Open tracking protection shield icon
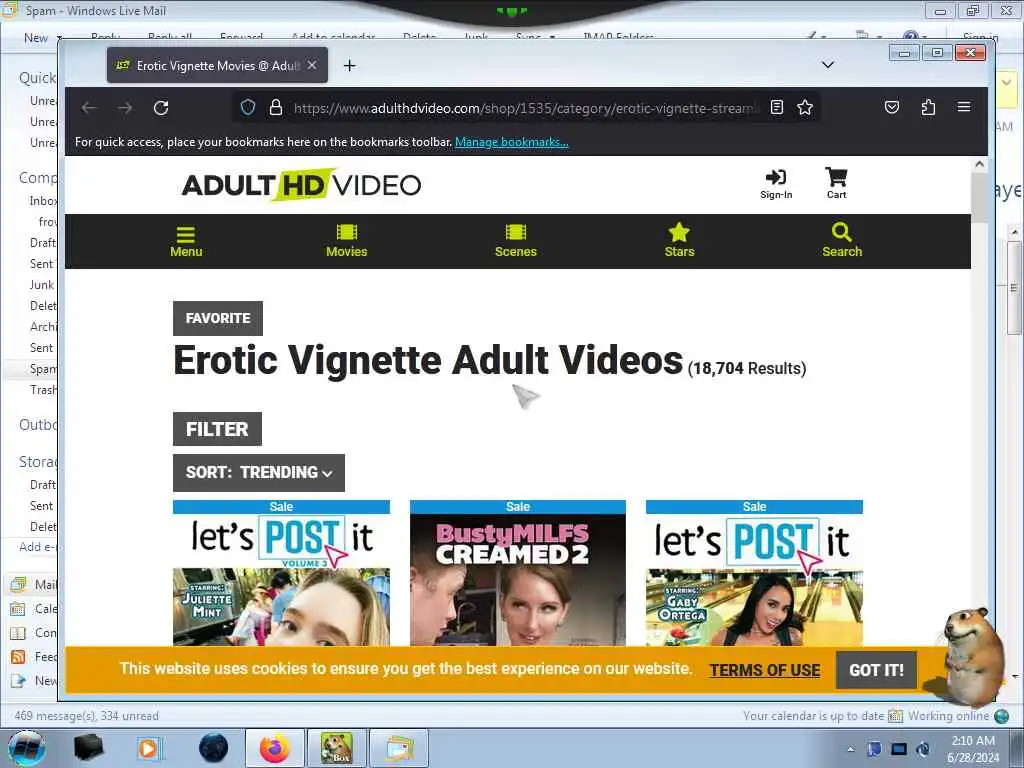 coord(248,107)
